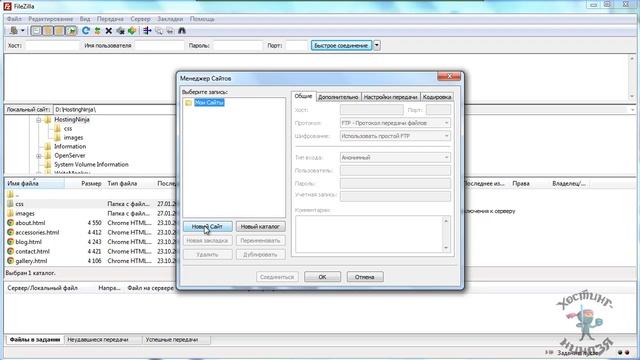640x360 pixels.
Task: Click the Chrome icon of blog.html
Action: click(x=11, y=242)
